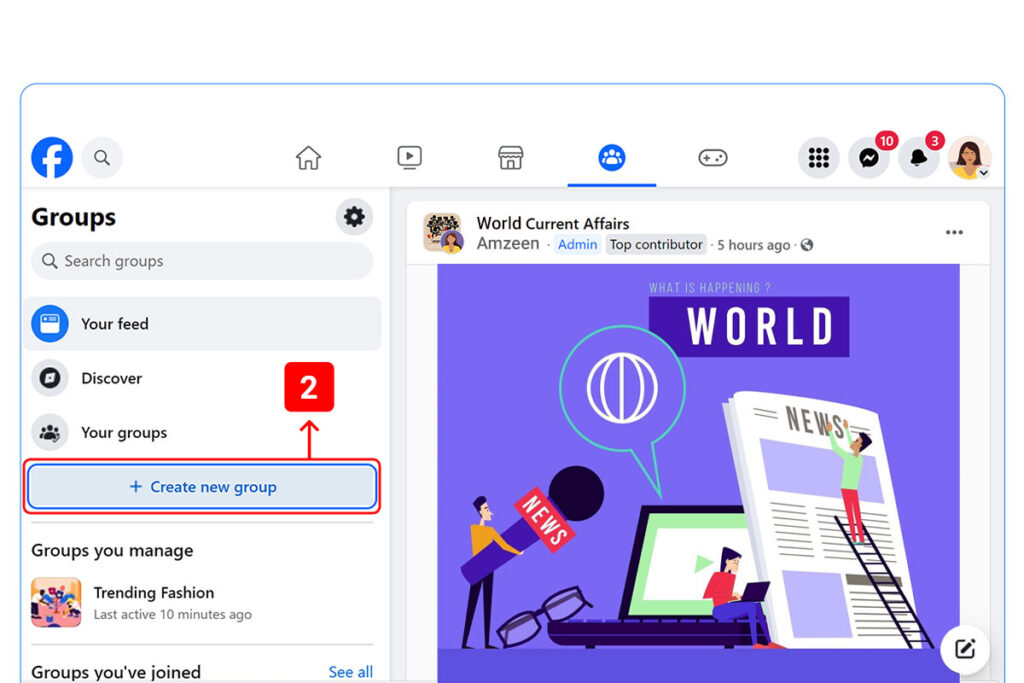Image resolution: width=1024 pixels, height=683 pixels.
Task: Click the Admin badge
Action: [x=577, y=244]
